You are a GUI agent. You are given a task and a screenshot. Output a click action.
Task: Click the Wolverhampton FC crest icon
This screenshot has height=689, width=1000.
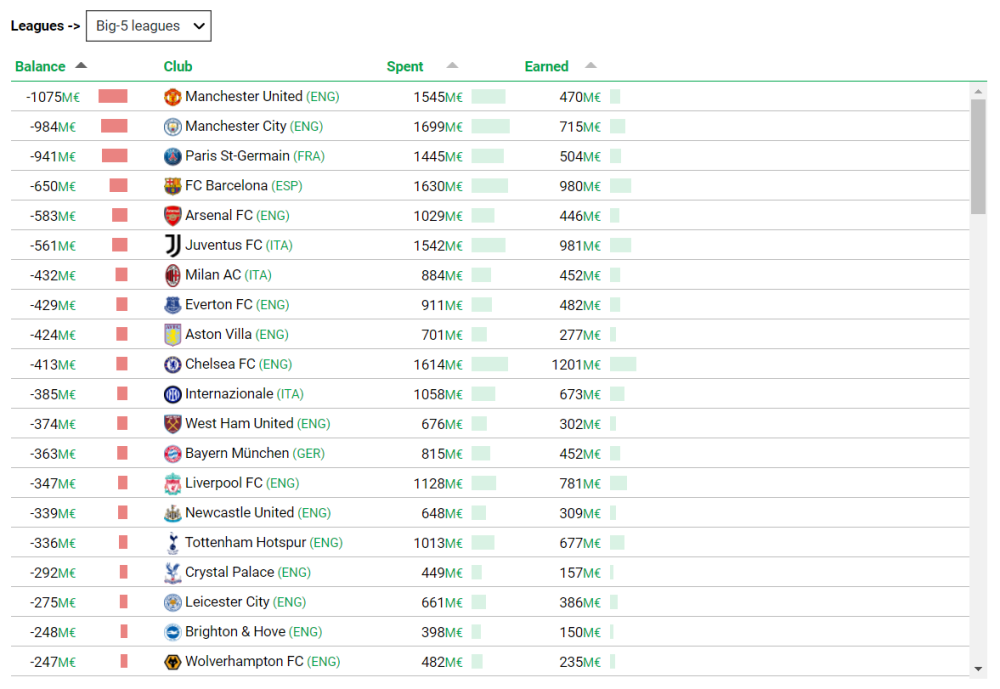pyautogui.click(x=172, y=662)
